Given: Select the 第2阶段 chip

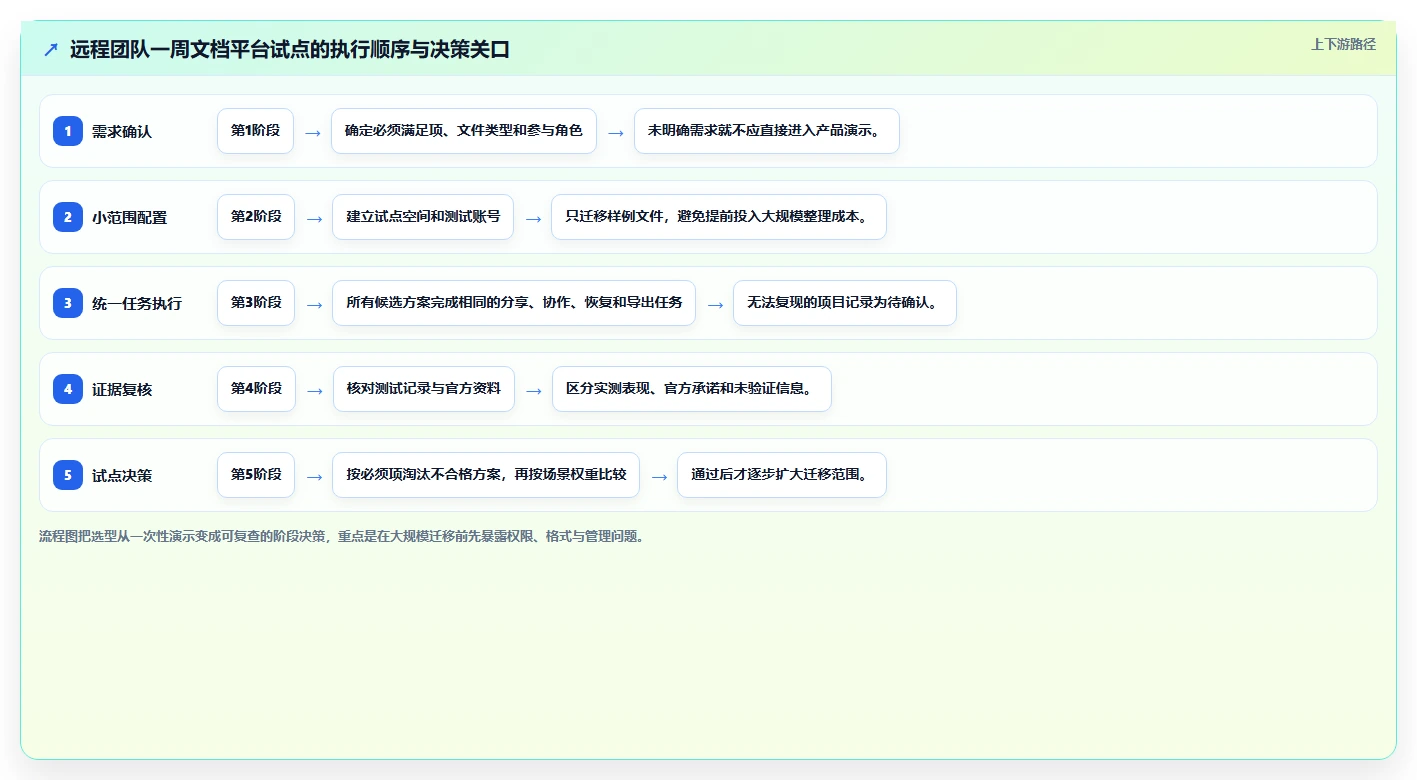Looking at the screenshot, I should (x=256, y=217).
